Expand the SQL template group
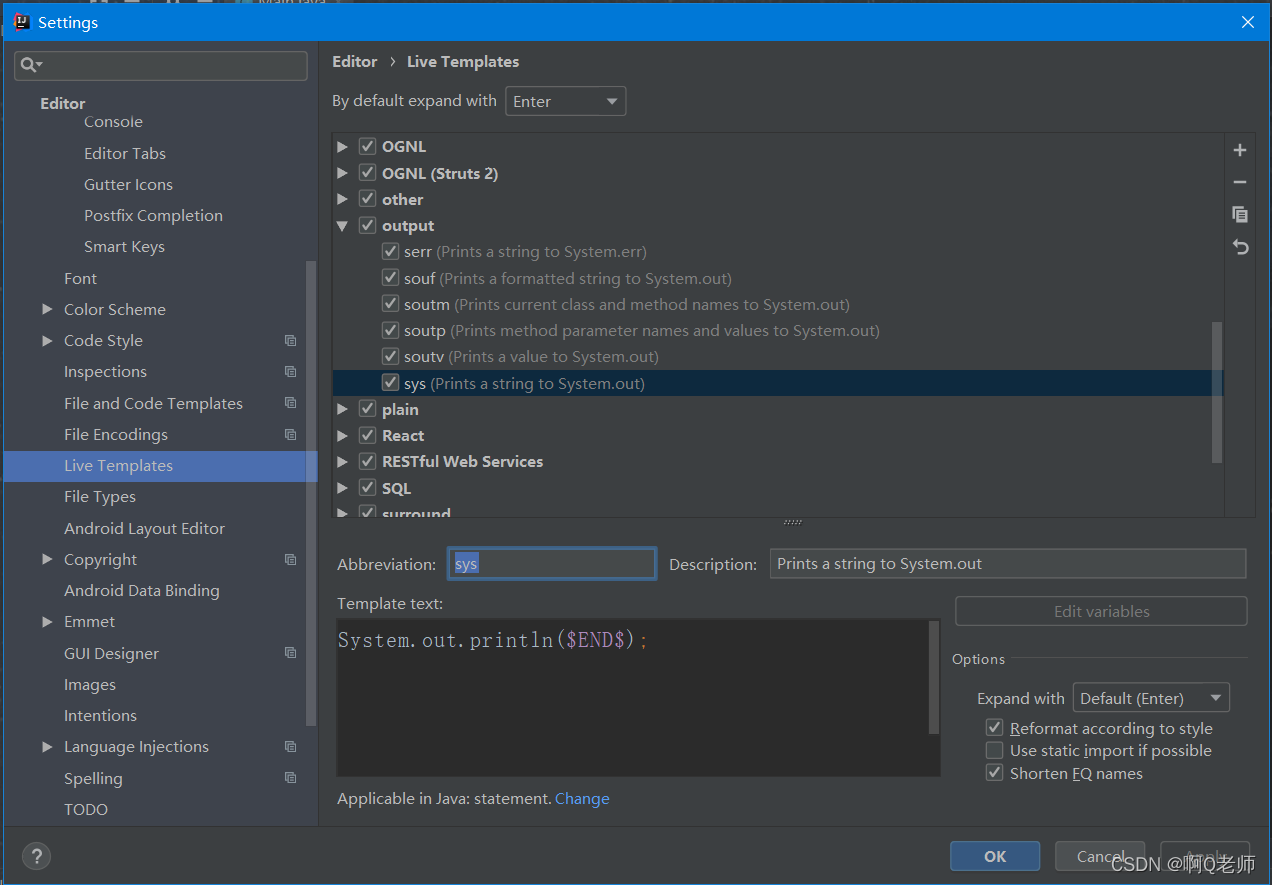Screen dimensions: 1272x885 [x=342, y=488]
